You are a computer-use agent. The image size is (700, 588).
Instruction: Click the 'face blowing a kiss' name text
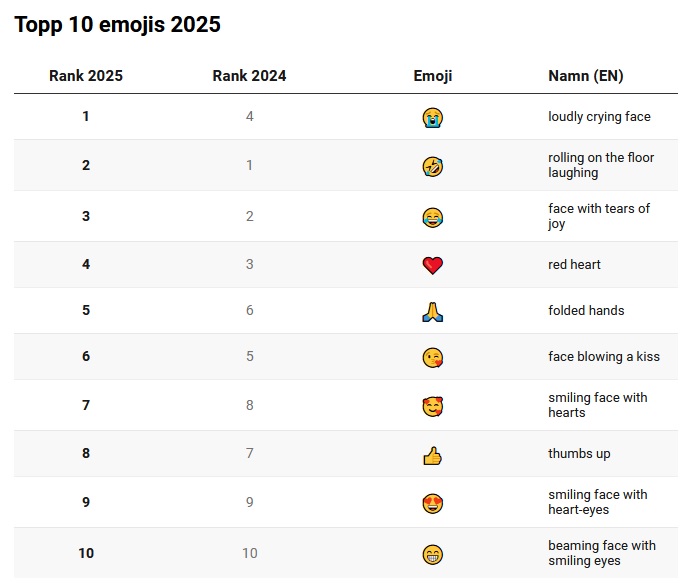pos(604,356)
